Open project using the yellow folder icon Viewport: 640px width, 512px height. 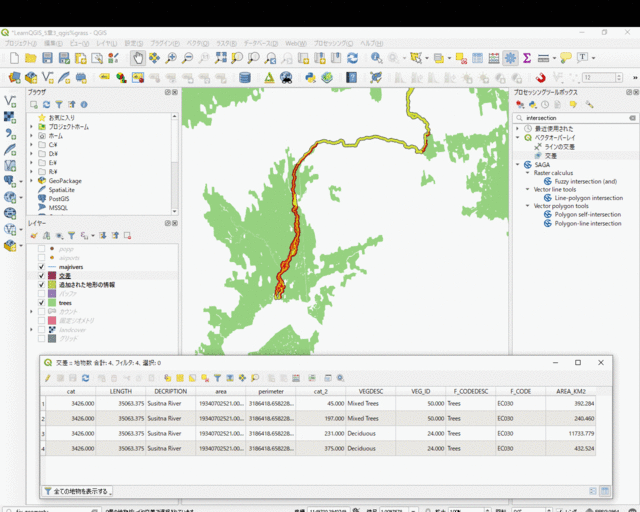click(31, 58)
